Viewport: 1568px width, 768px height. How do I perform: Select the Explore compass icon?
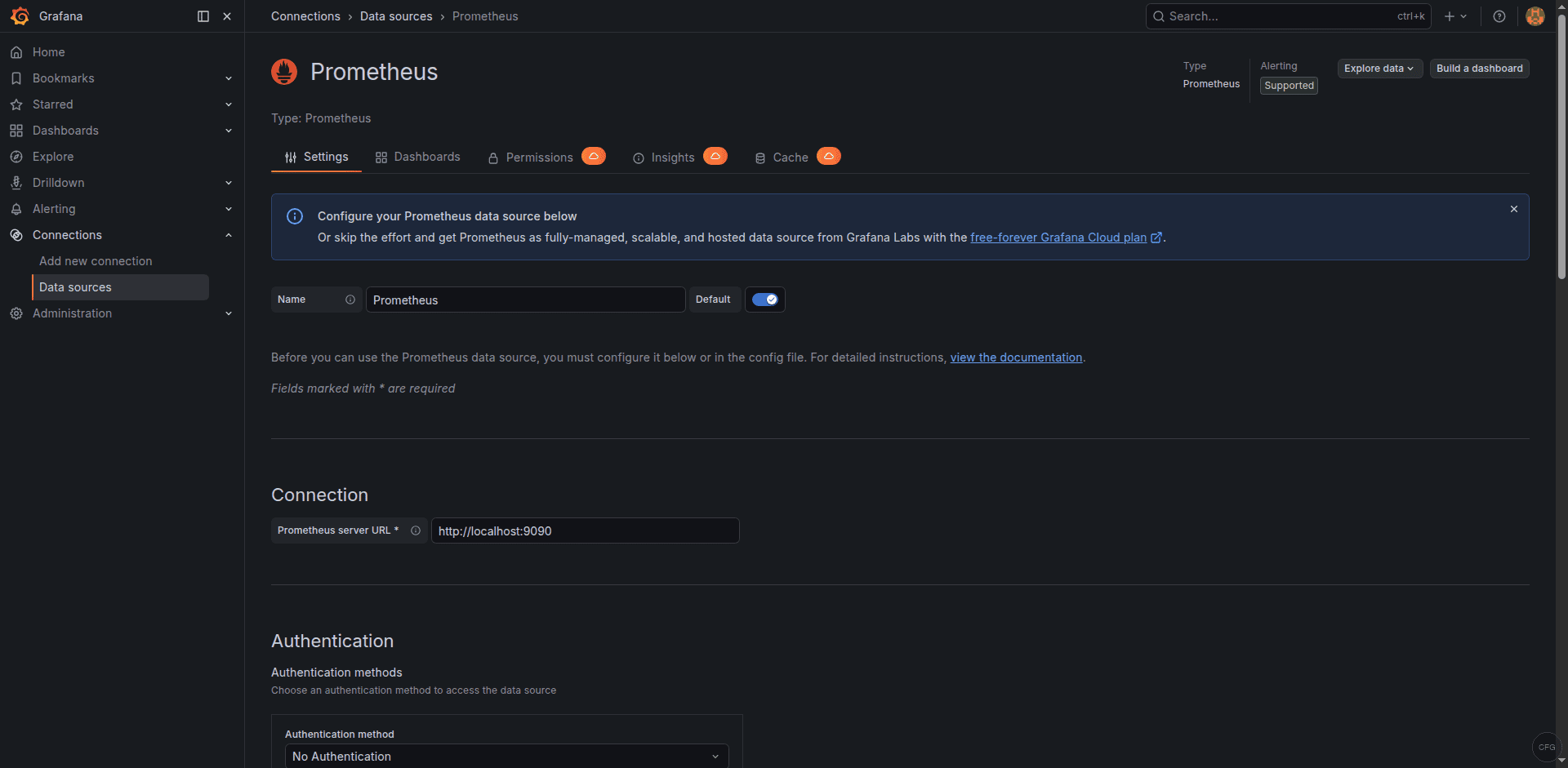click(x=16, y=156)
